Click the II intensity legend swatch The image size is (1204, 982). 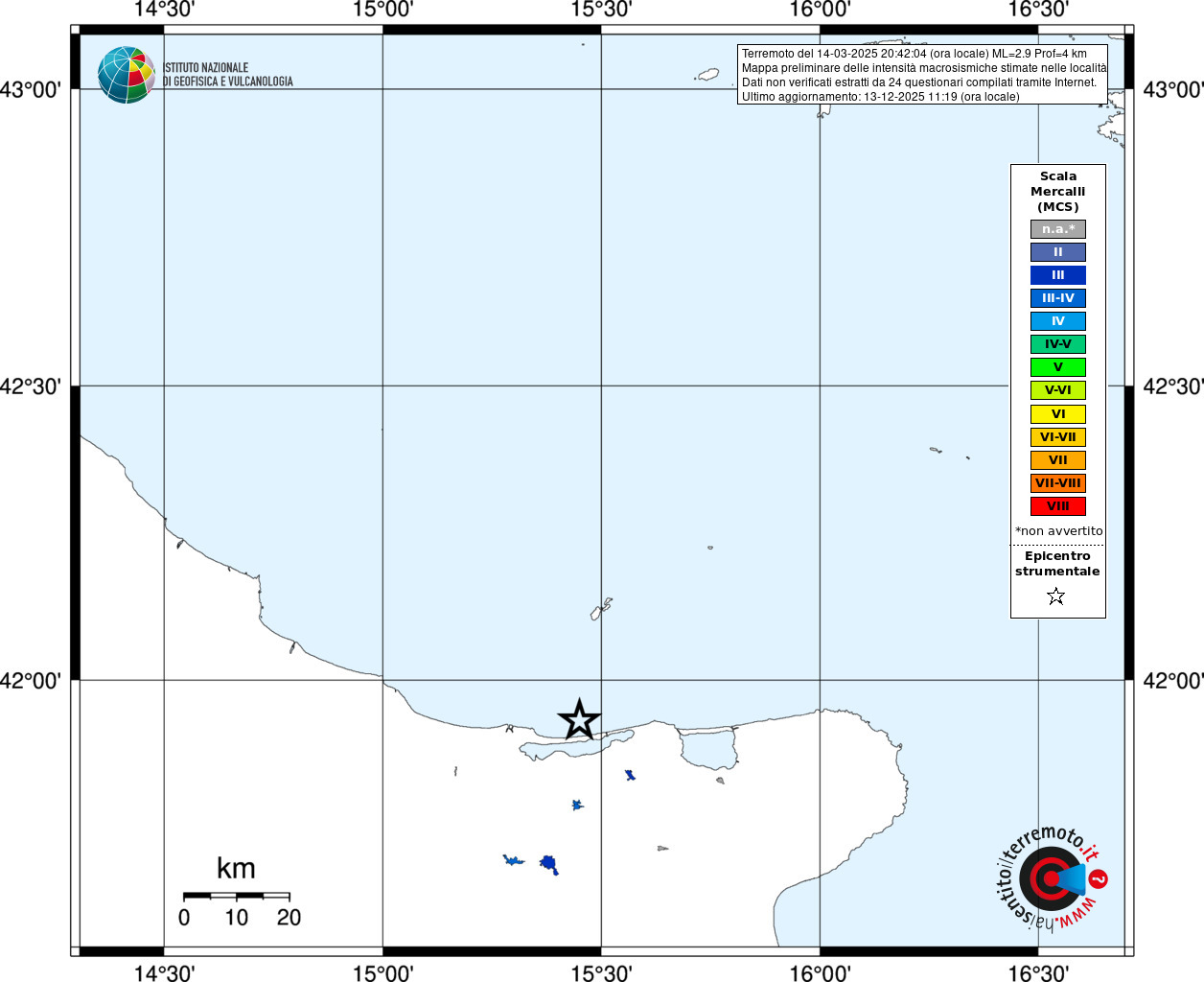[1058, 252]
